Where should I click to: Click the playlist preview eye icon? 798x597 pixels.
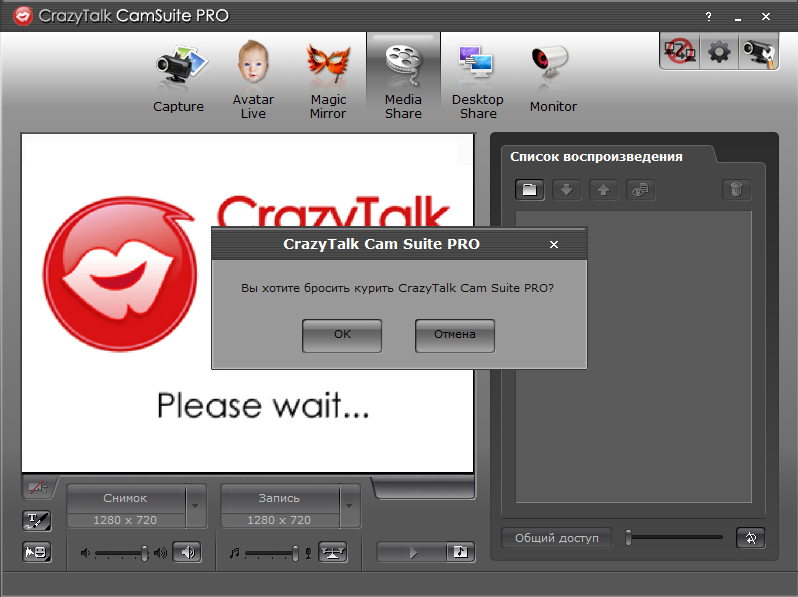tap(640, 190)
